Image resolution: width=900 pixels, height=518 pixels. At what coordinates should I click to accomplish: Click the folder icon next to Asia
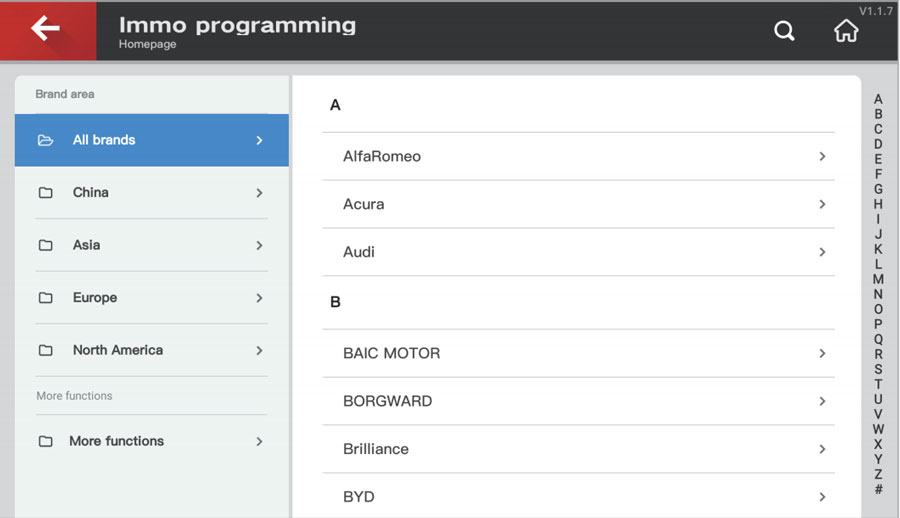point(45,245)
